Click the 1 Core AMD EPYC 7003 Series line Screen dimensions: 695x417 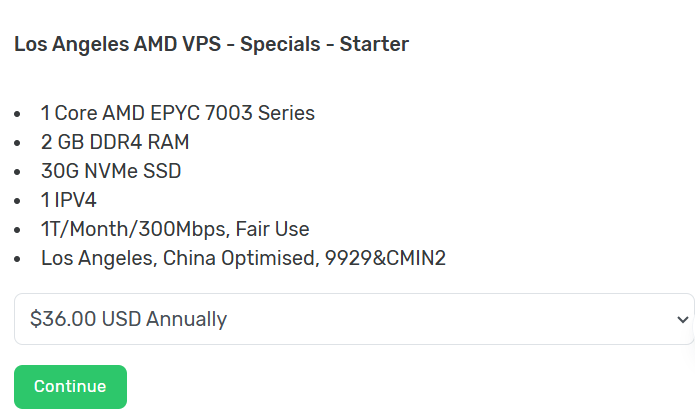pyautogui.click(x=178, y=113)
